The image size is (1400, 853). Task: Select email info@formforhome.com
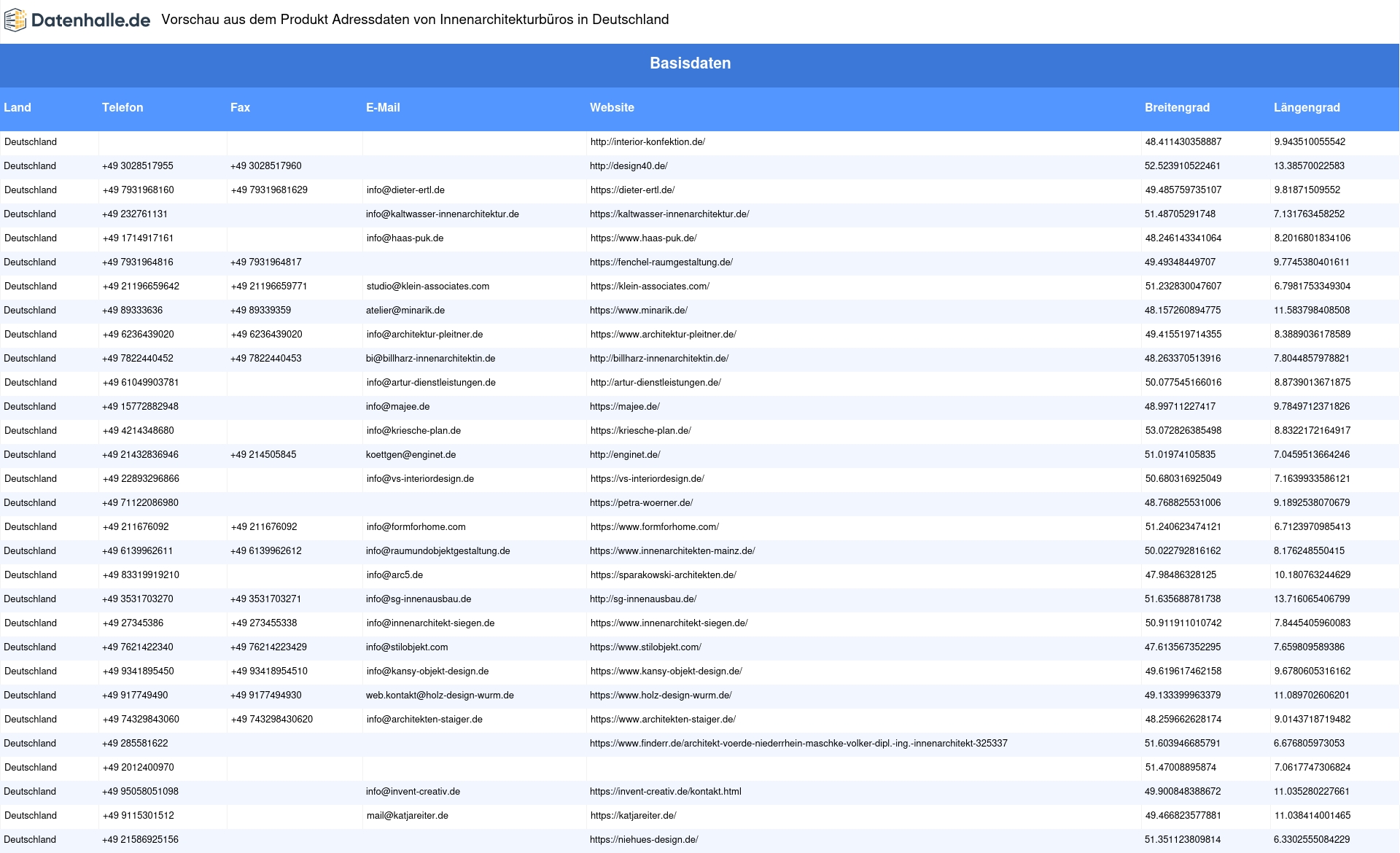pos(416,527)
